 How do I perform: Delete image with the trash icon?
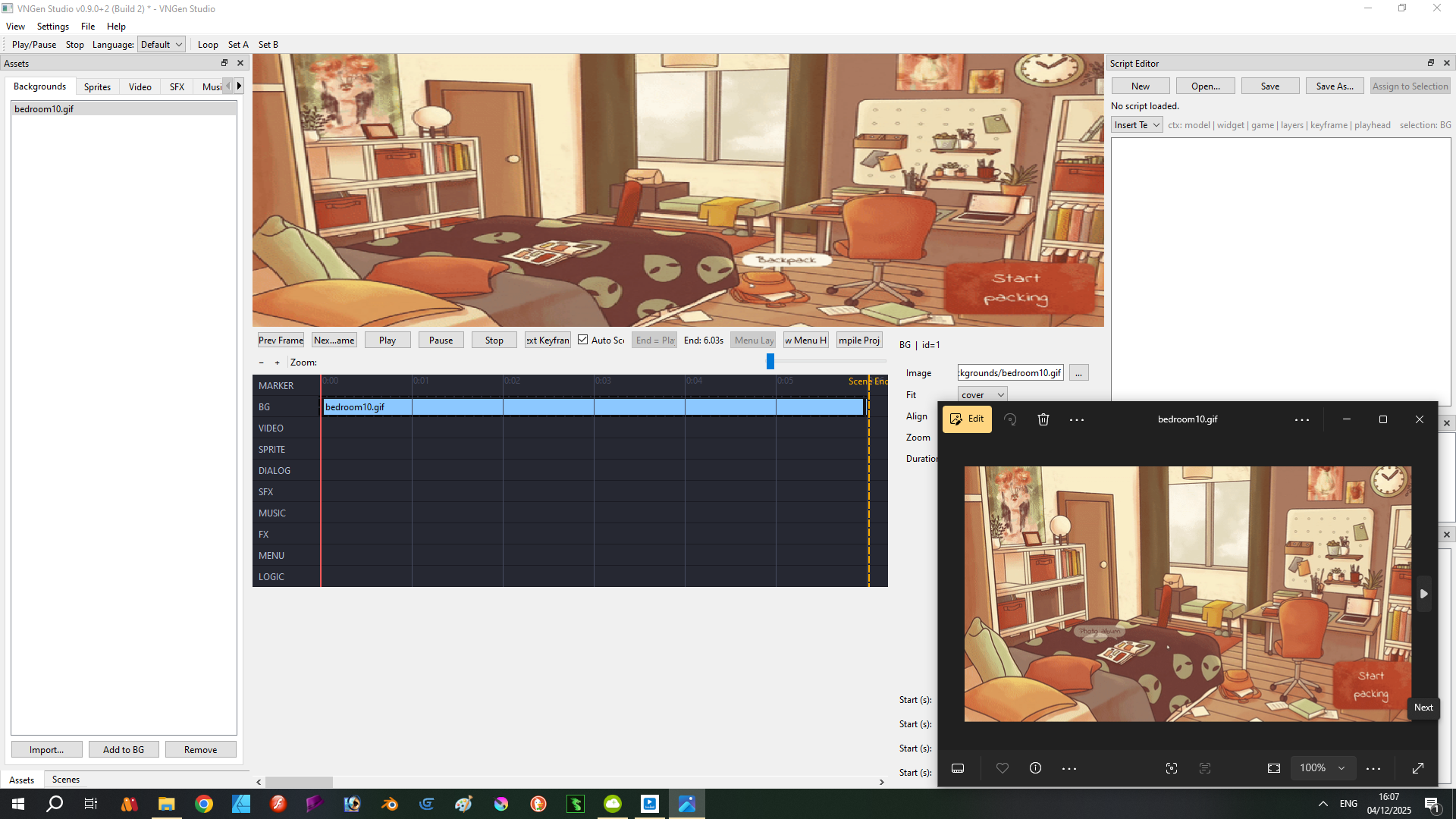point(1043,419)
